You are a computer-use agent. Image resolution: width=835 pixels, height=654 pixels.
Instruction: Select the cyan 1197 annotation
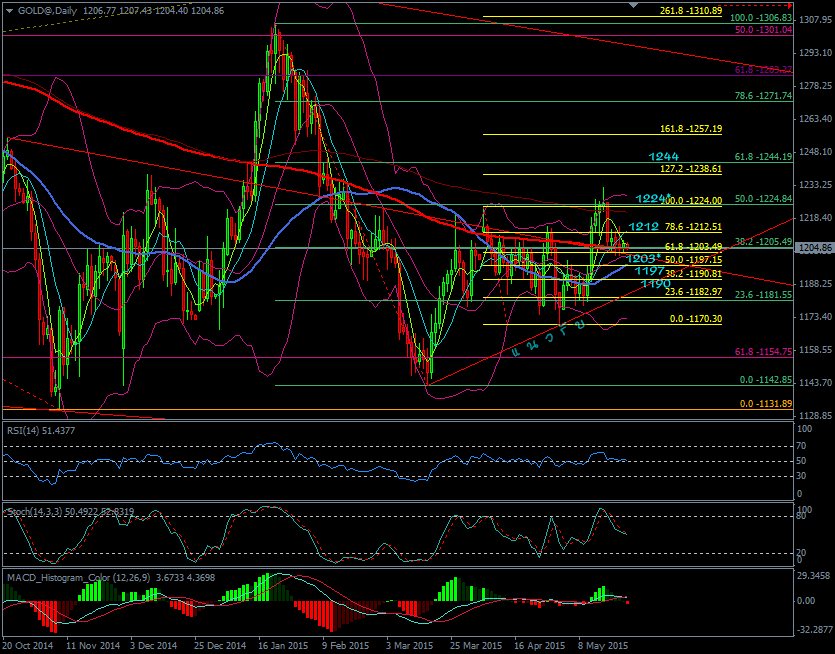pyautogui.click(x=649, y=271)
